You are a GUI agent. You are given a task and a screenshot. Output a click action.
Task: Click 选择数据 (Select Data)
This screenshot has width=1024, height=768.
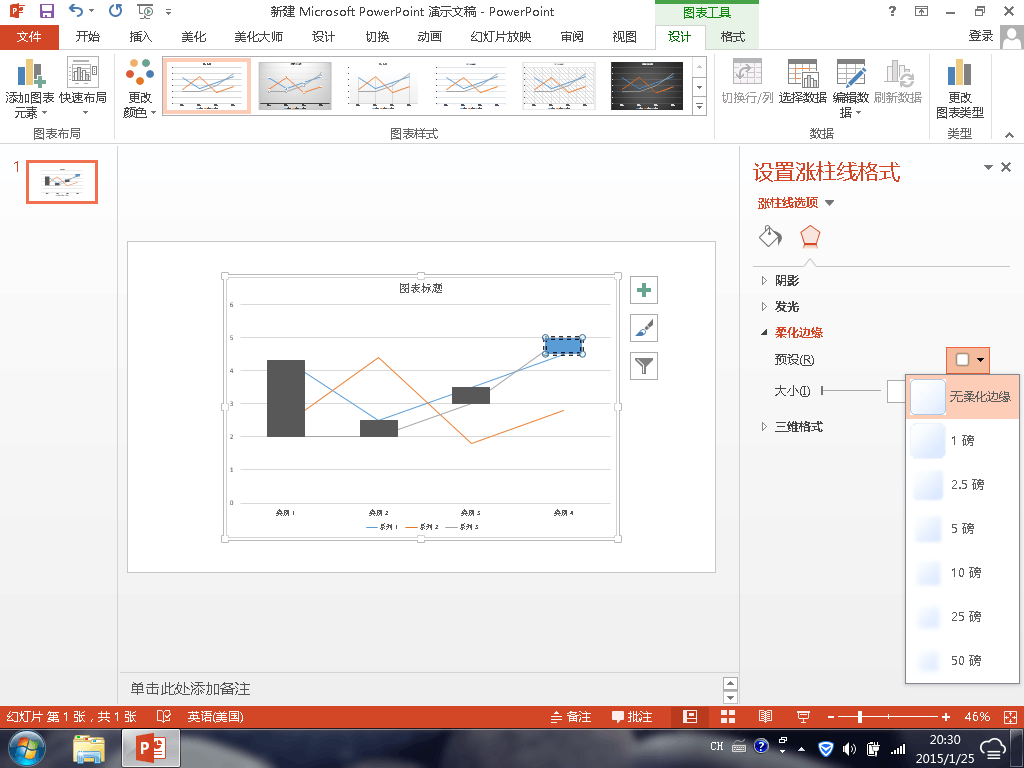pyautogui.click(x=803, y=82)
